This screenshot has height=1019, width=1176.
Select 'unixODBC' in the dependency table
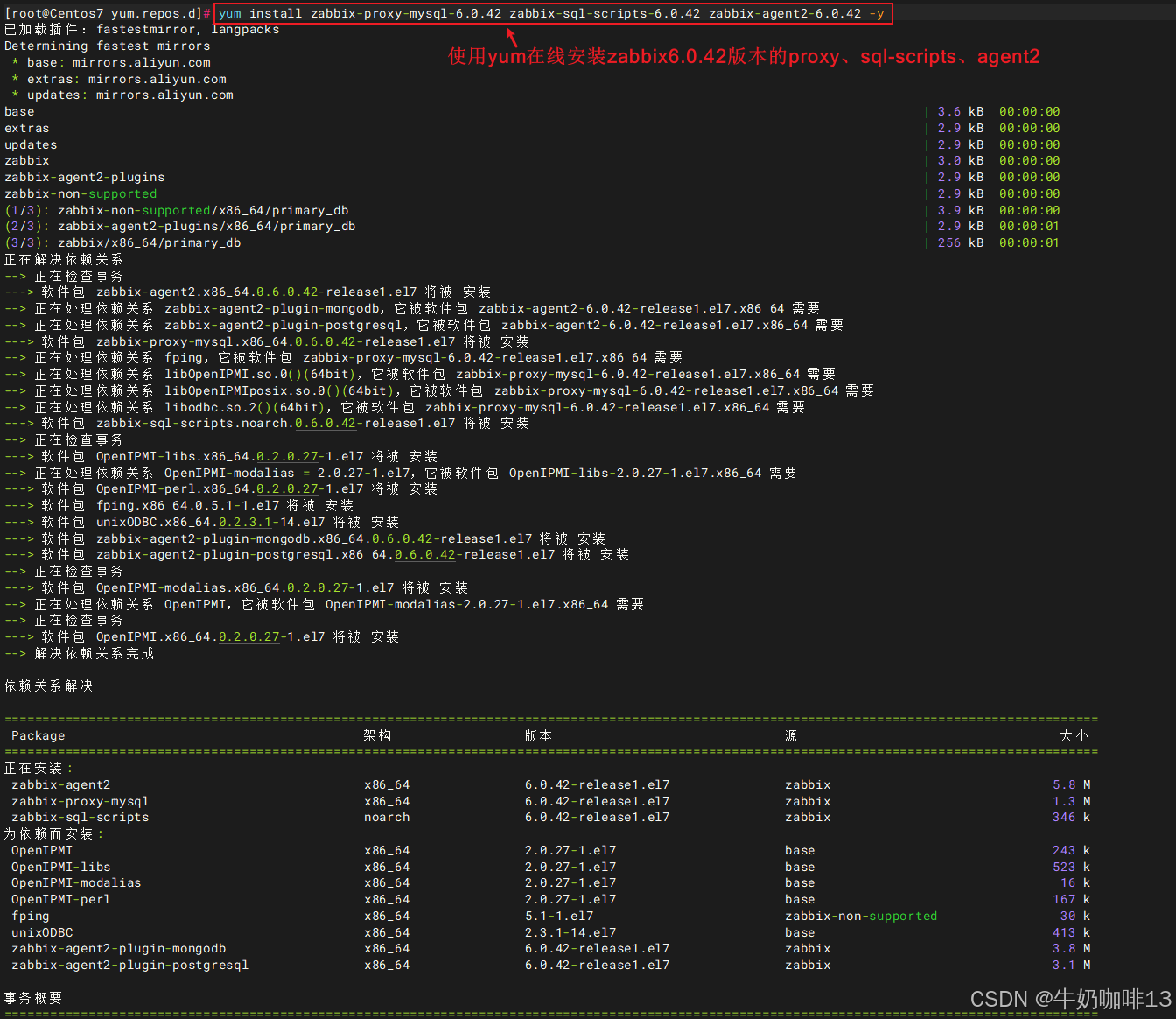[42, 933]
